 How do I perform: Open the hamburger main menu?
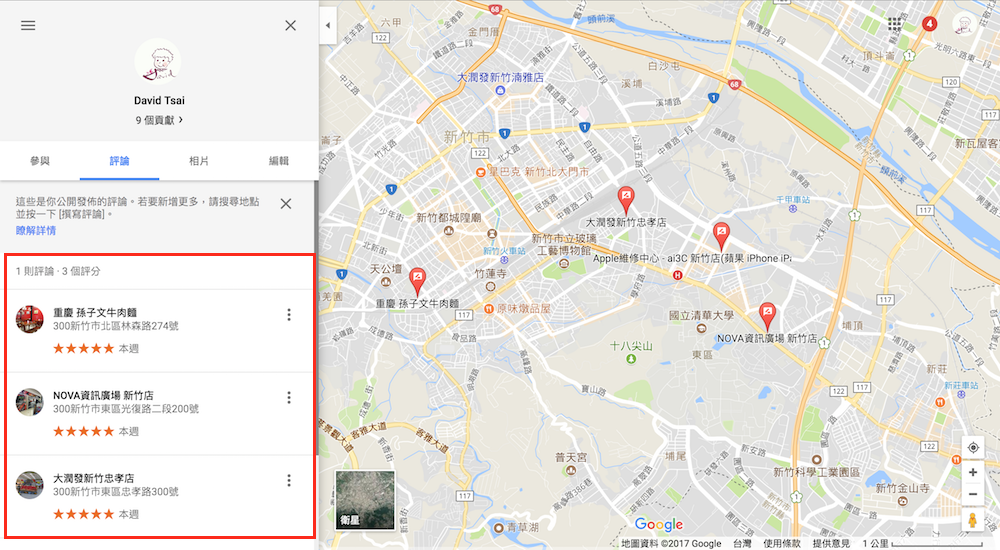28,26
